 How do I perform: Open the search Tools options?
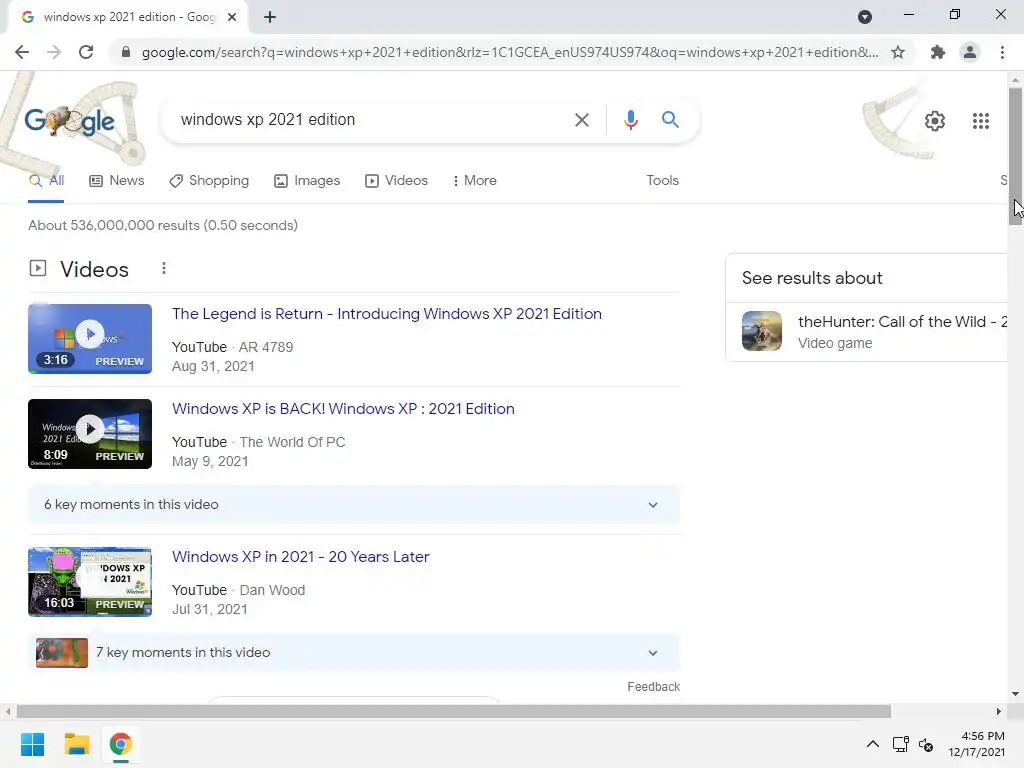tap(662, 180)
